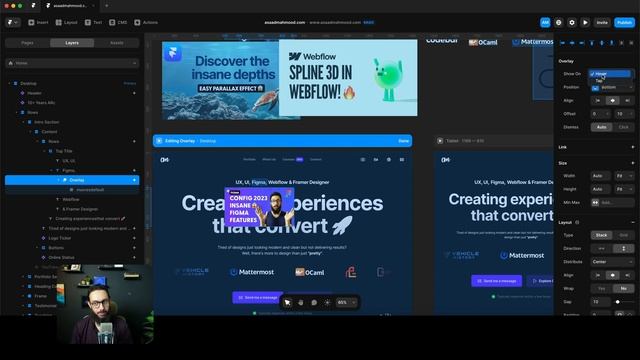
Task: Click Done in Editing Overlay bar
Action: tap(403, 141)
